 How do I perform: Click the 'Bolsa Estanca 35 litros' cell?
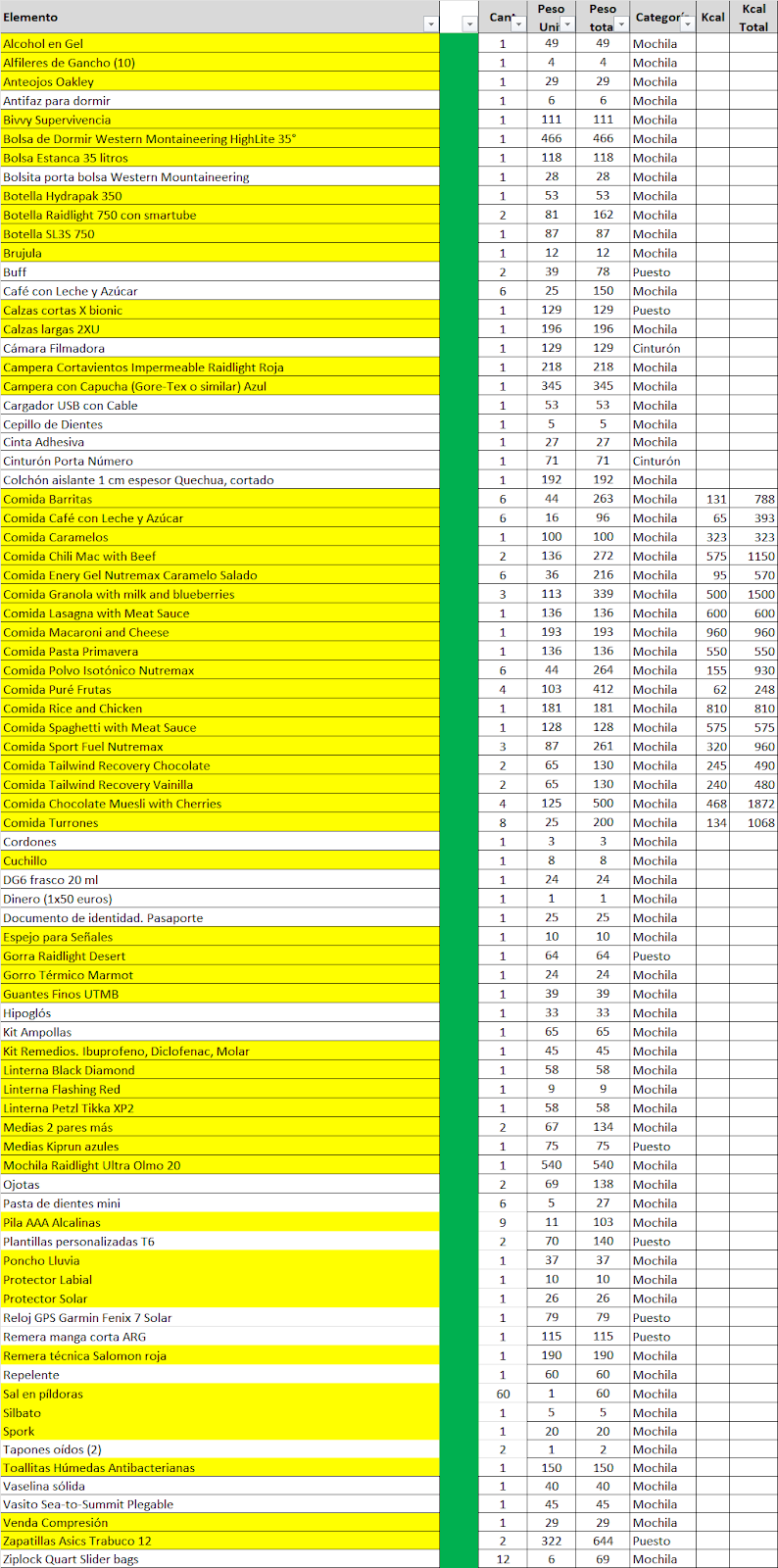[219, 158]
